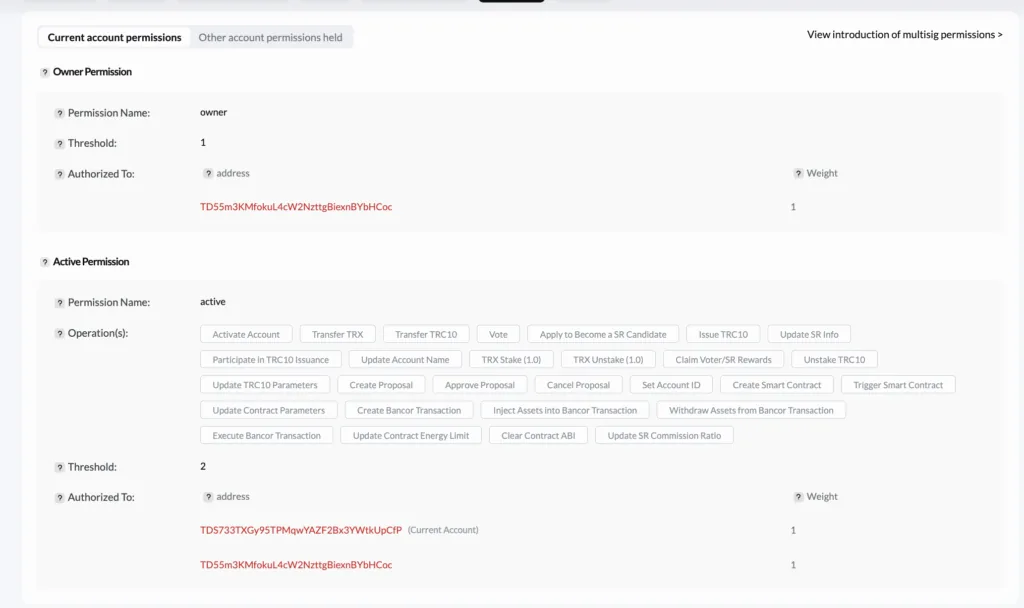Click the Trigger Smart Contract tag
The height and width of the screenshot is (608, 1024).
pos(898,385)
